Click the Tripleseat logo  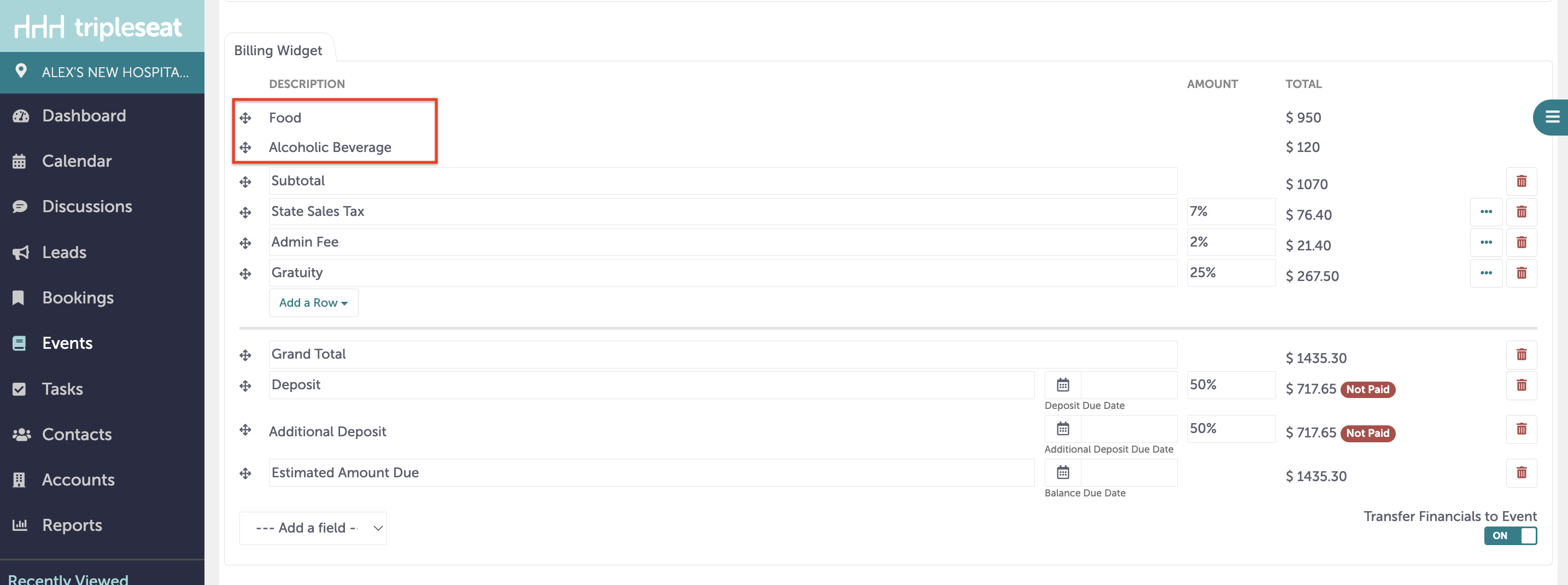tap(98, 27)
